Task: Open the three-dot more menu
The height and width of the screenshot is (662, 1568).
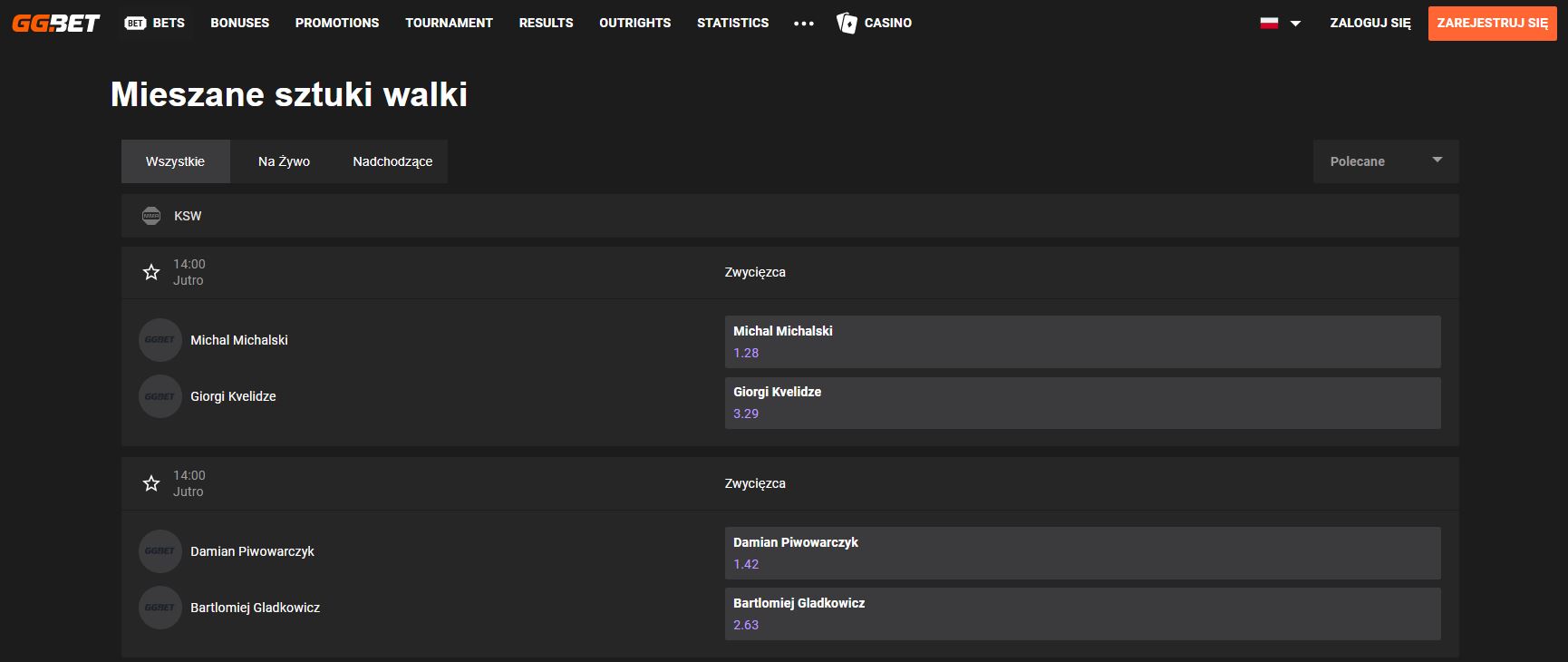Action: click(803, 24)
